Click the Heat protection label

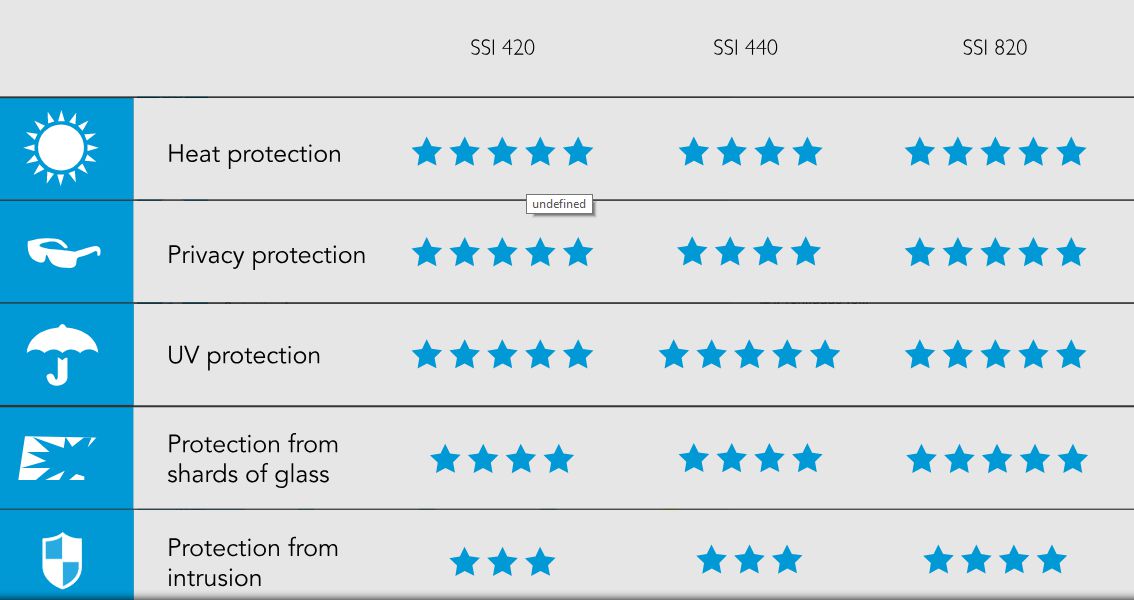click(254, 154)
